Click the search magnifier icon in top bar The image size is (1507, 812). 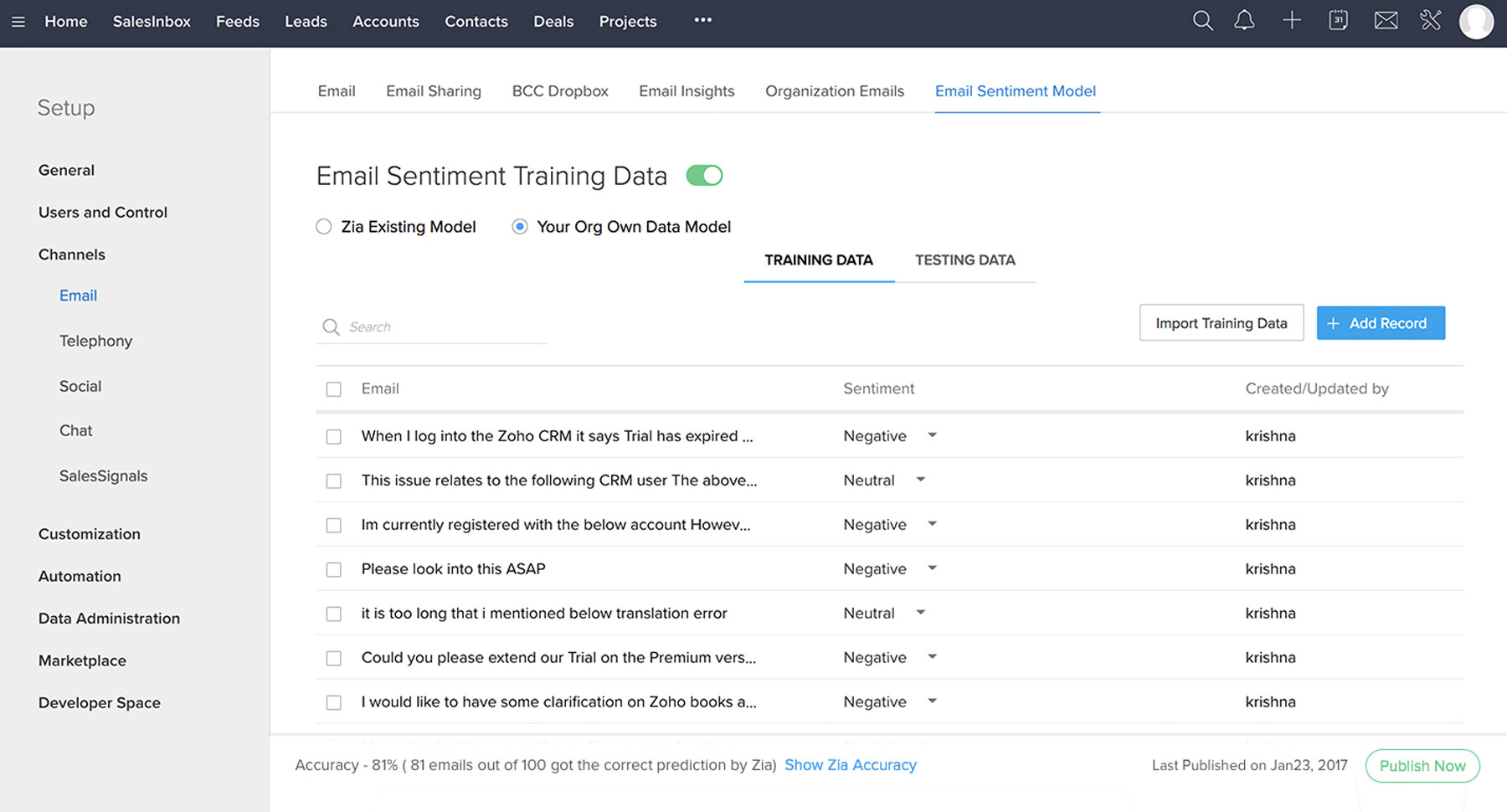pos(1202,21)
